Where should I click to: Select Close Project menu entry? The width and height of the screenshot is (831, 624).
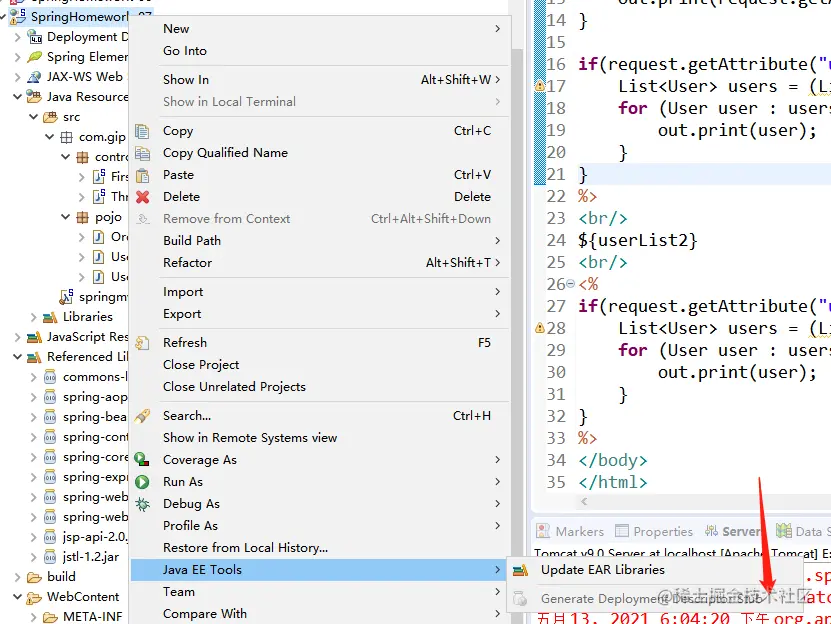click(x=320, y=365)
